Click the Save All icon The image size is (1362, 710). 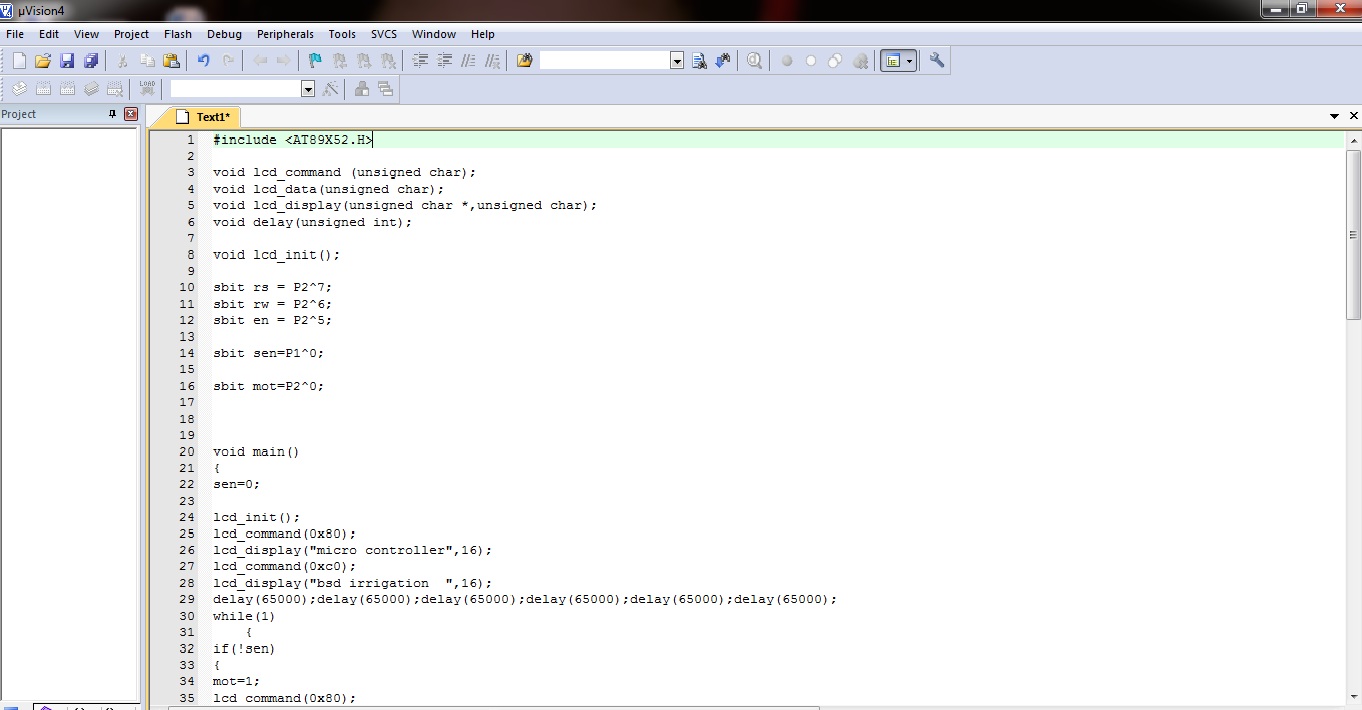pyautogui.click(x=91, y=61)
